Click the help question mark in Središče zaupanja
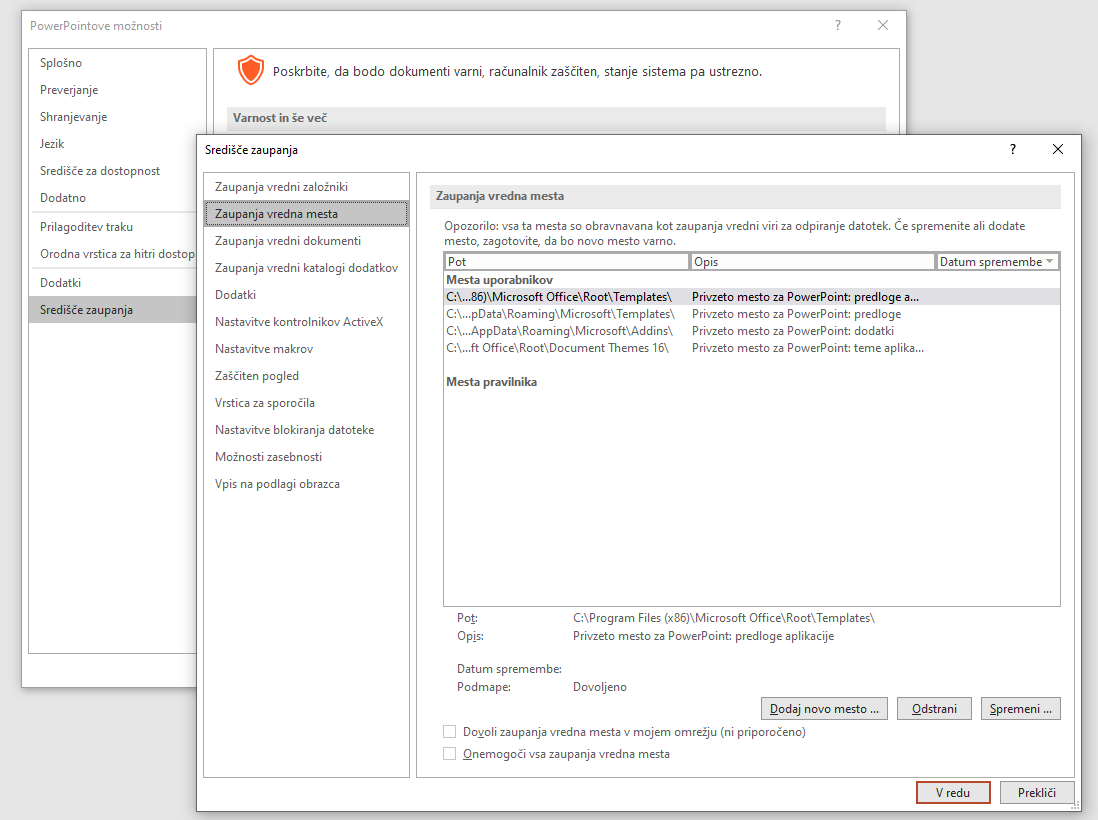Viewport: 1098px width, 820px height. [x=1013, y=149]
